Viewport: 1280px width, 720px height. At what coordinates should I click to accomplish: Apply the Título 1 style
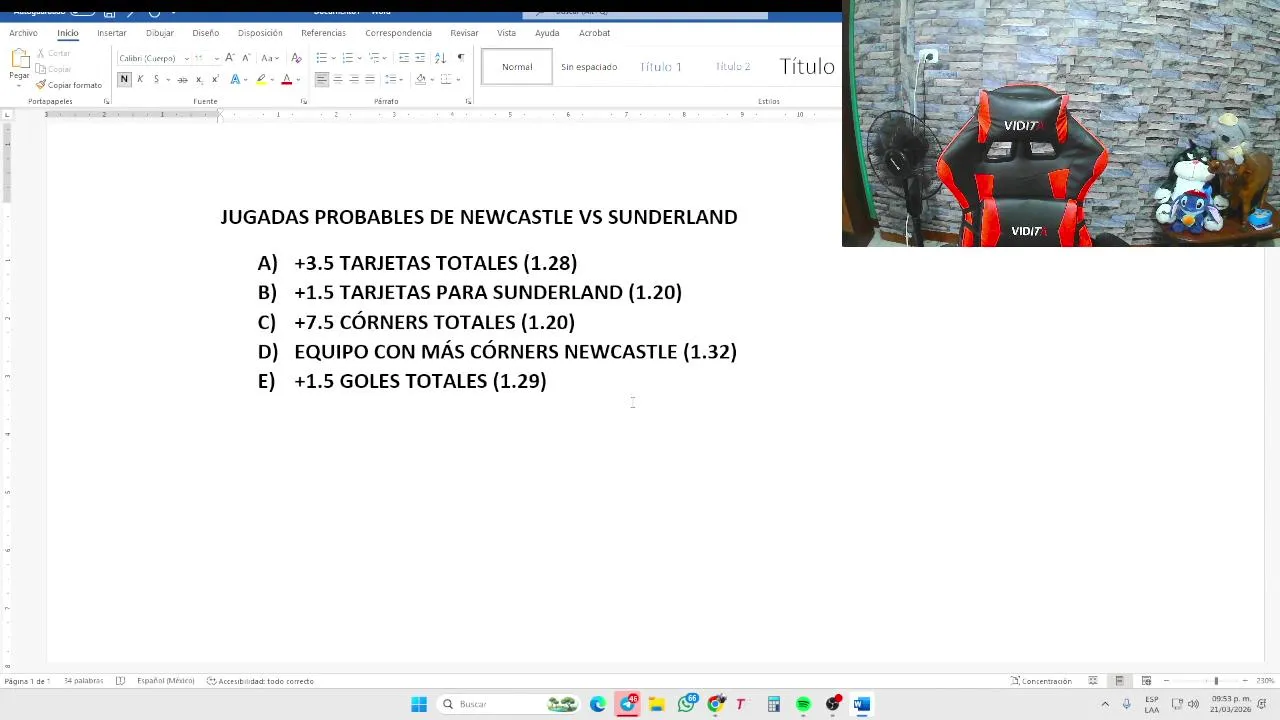click(660, 67)
